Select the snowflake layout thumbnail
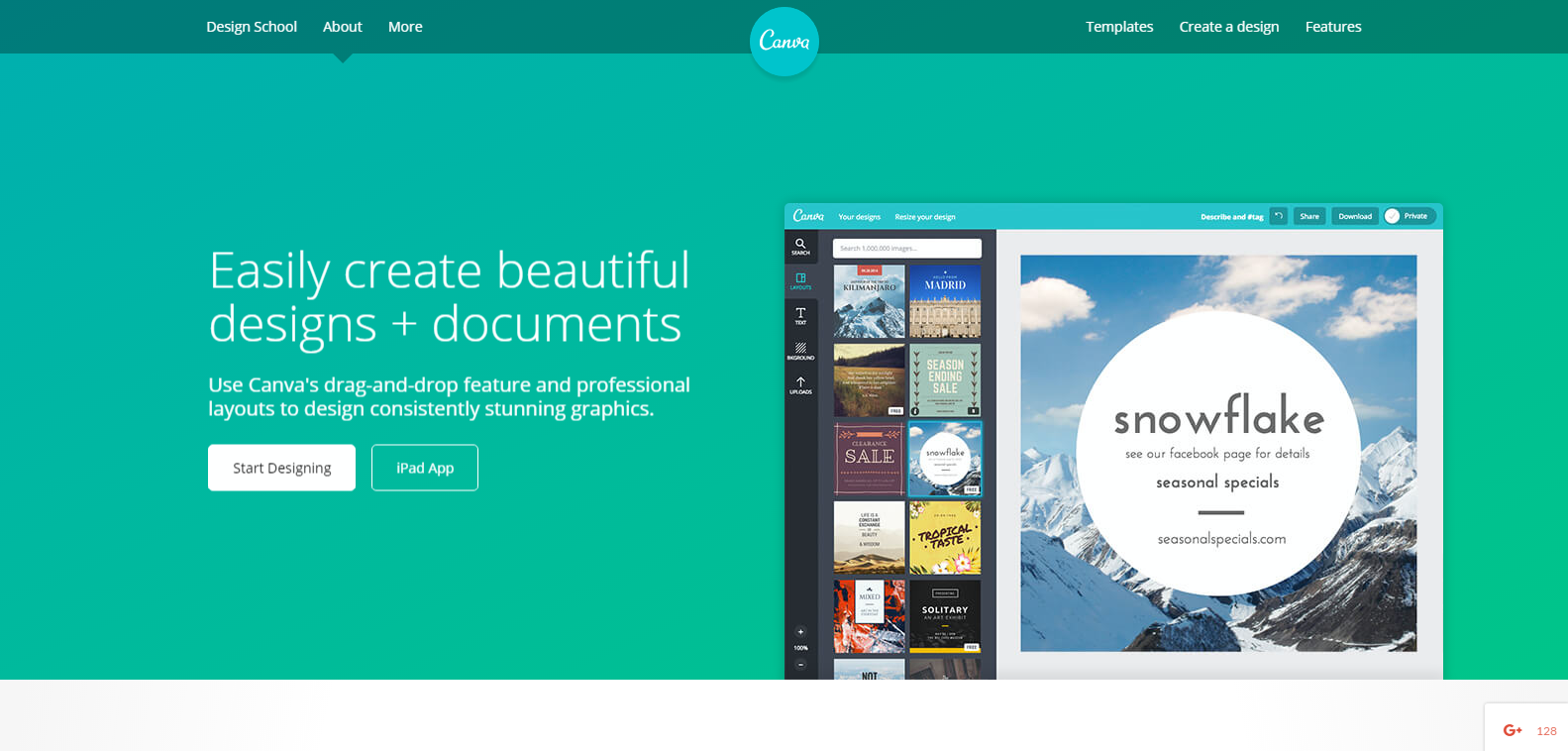Image resolution: width=1568 pixels, height=751 pixels. tap(945, 459)
